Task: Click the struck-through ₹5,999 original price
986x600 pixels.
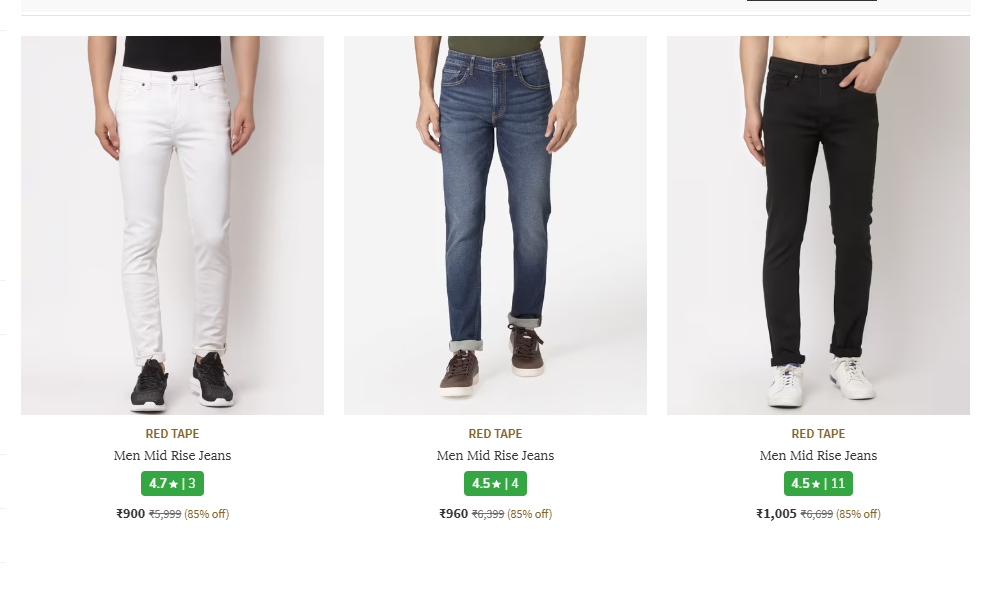Action: tap(165, 514)
